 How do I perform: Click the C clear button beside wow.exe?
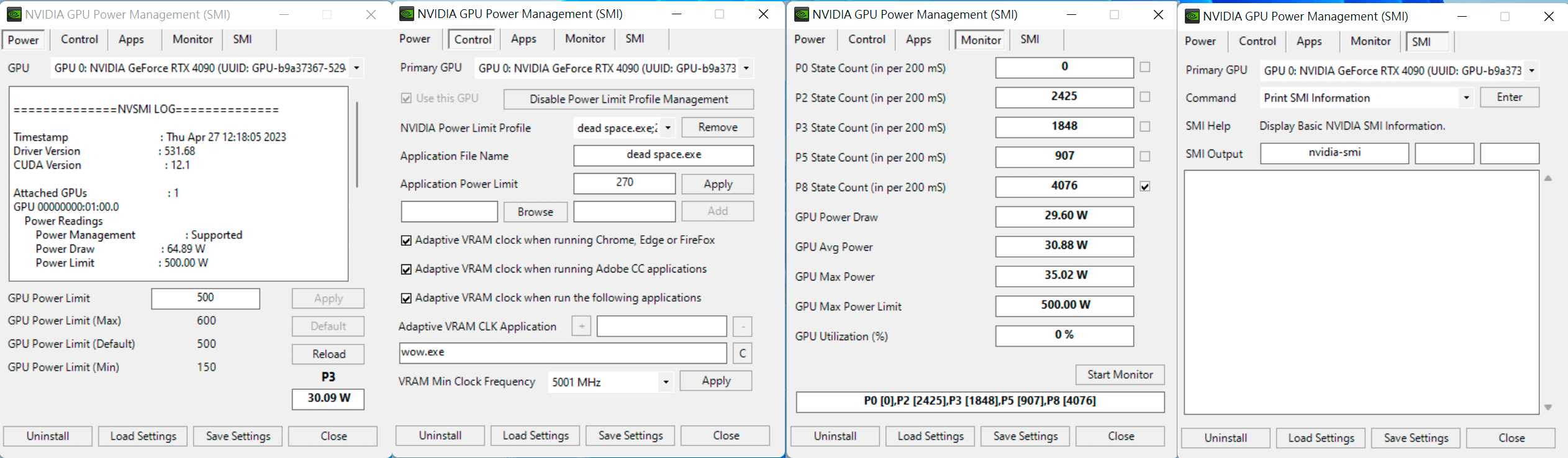coord(742,353)
